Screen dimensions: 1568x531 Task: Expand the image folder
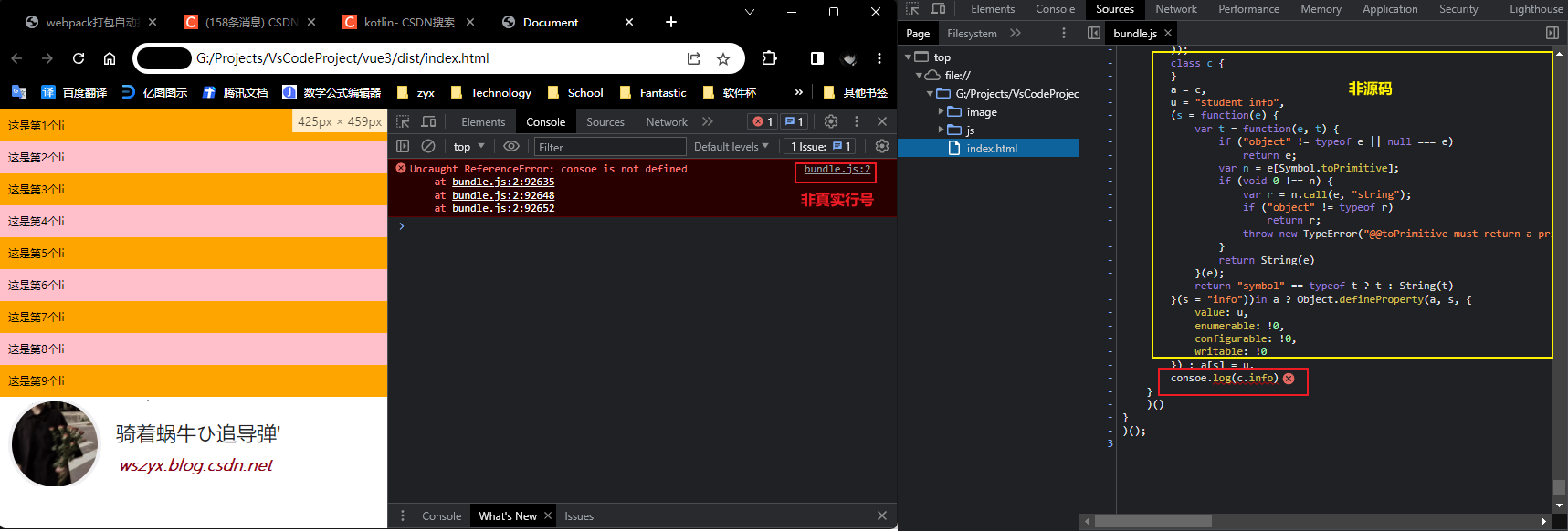click(x=941, y=111)
